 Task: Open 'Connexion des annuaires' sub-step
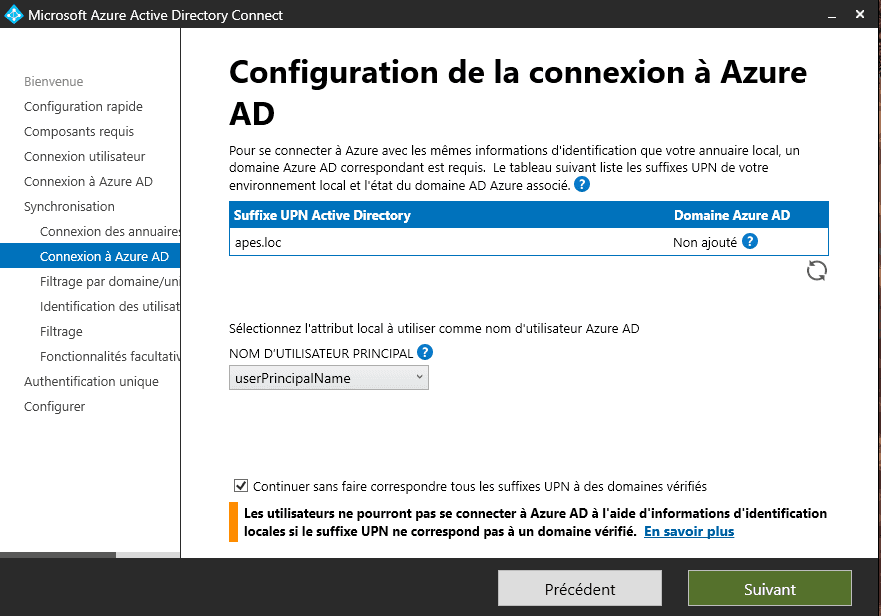(x=109, y=231)
